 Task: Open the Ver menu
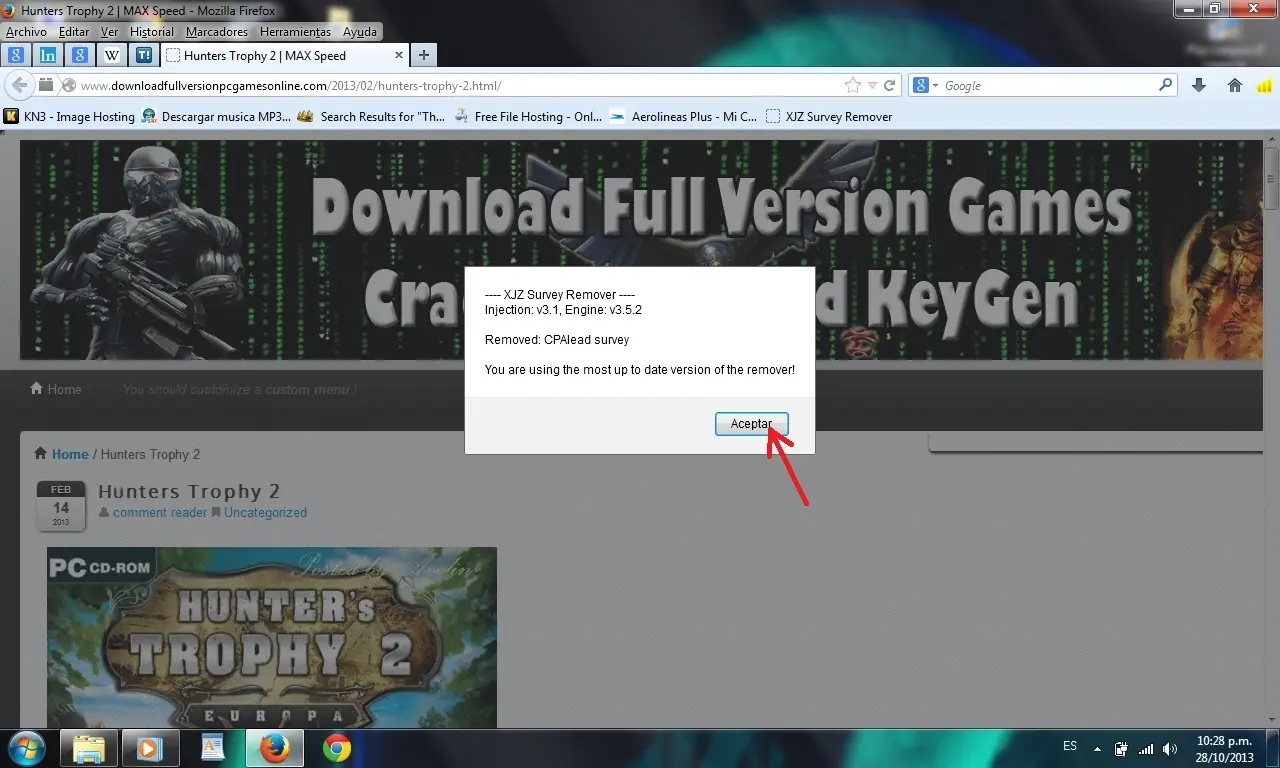click(x=110, y=32)
